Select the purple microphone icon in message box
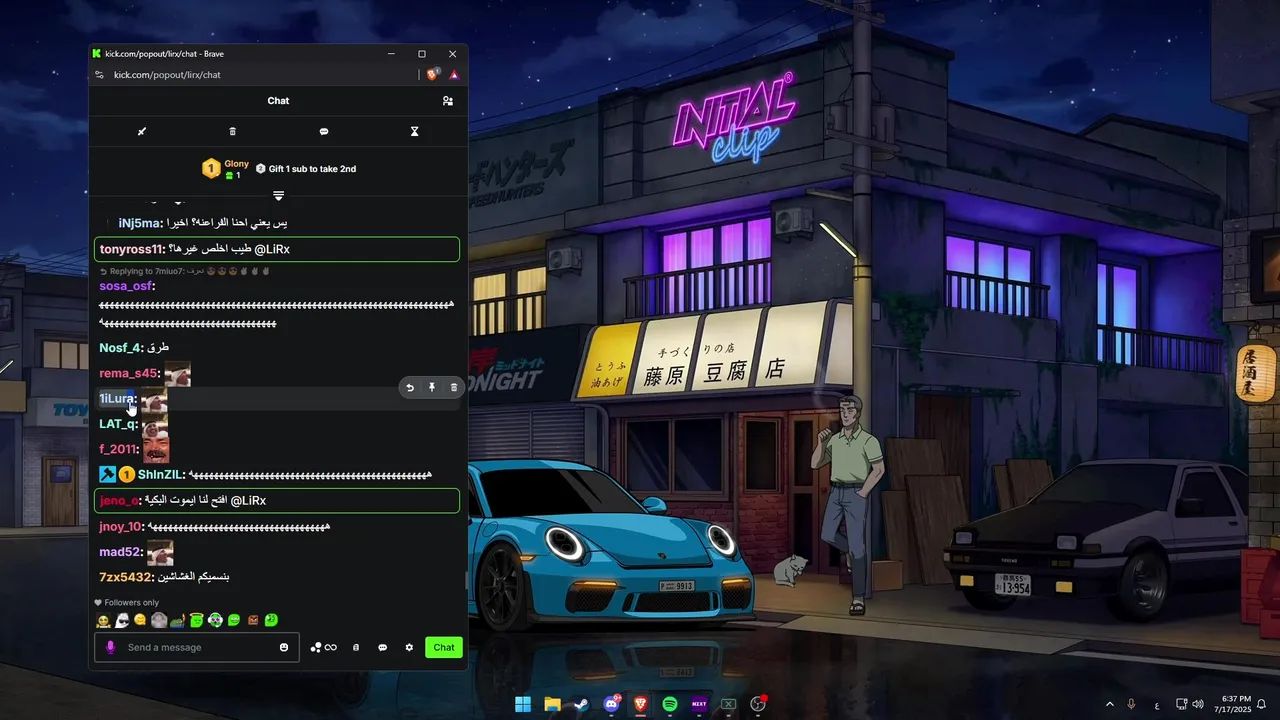Screen dimensions: 1280x720 110,647
